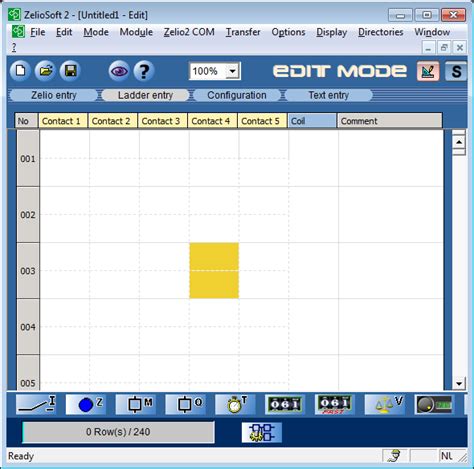The height and width of the screenshot is (469, 474).
Task: Click the highlighted yellow cell in row 003
Action: pos(214,271)
